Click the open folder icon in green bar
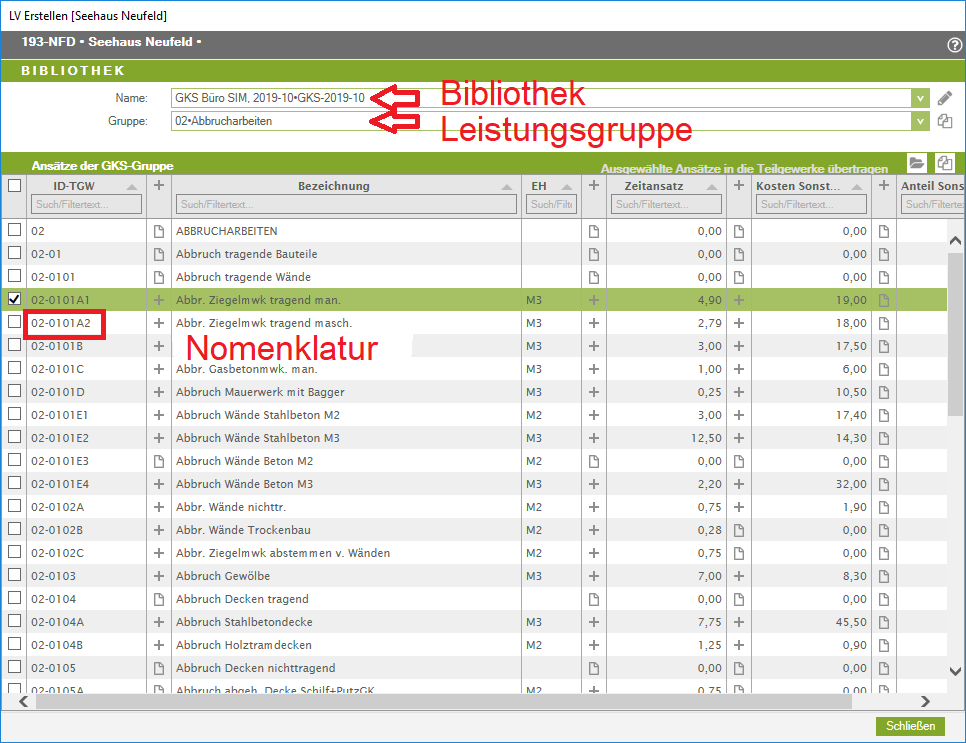This screenshot has height=743, width=966. pyautogui.click(x=917, y=163)
